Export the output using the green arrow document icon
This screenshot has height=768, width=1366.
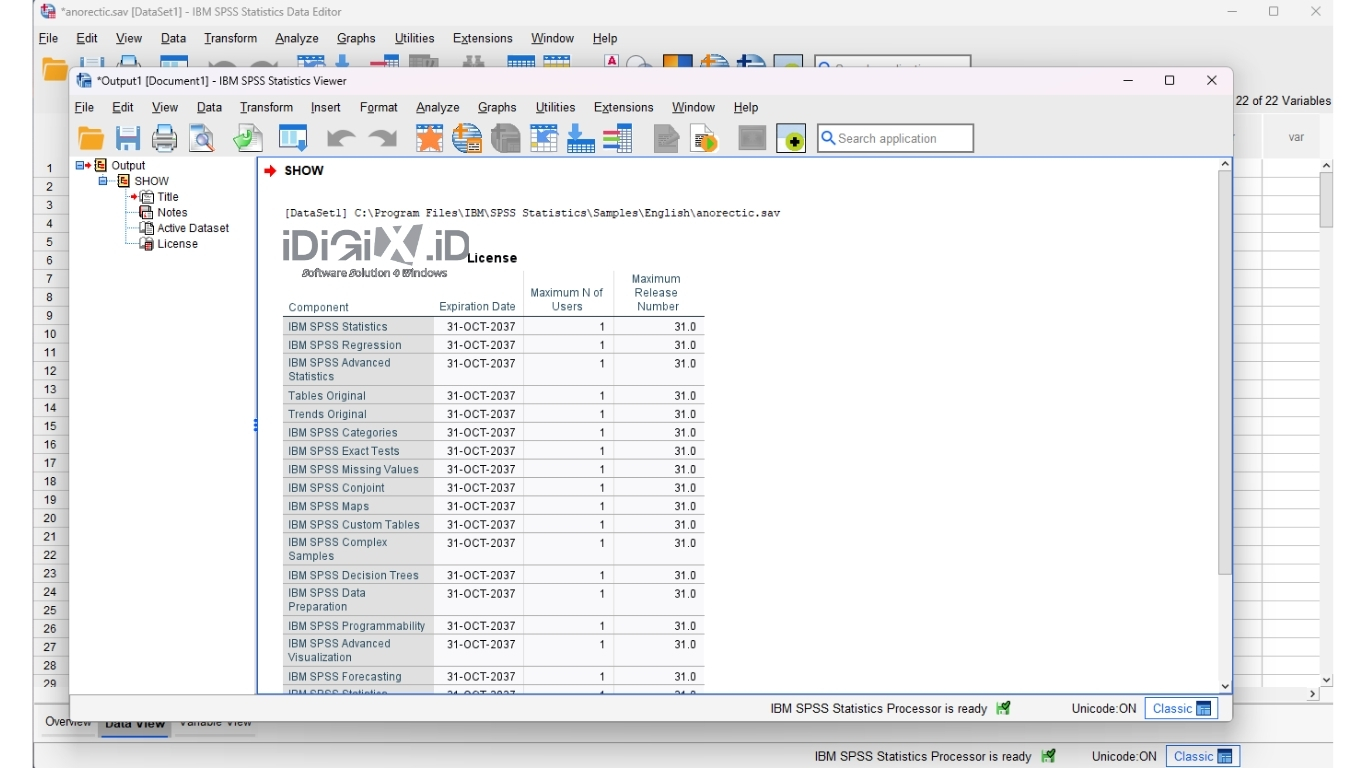(x=247, y=139)
